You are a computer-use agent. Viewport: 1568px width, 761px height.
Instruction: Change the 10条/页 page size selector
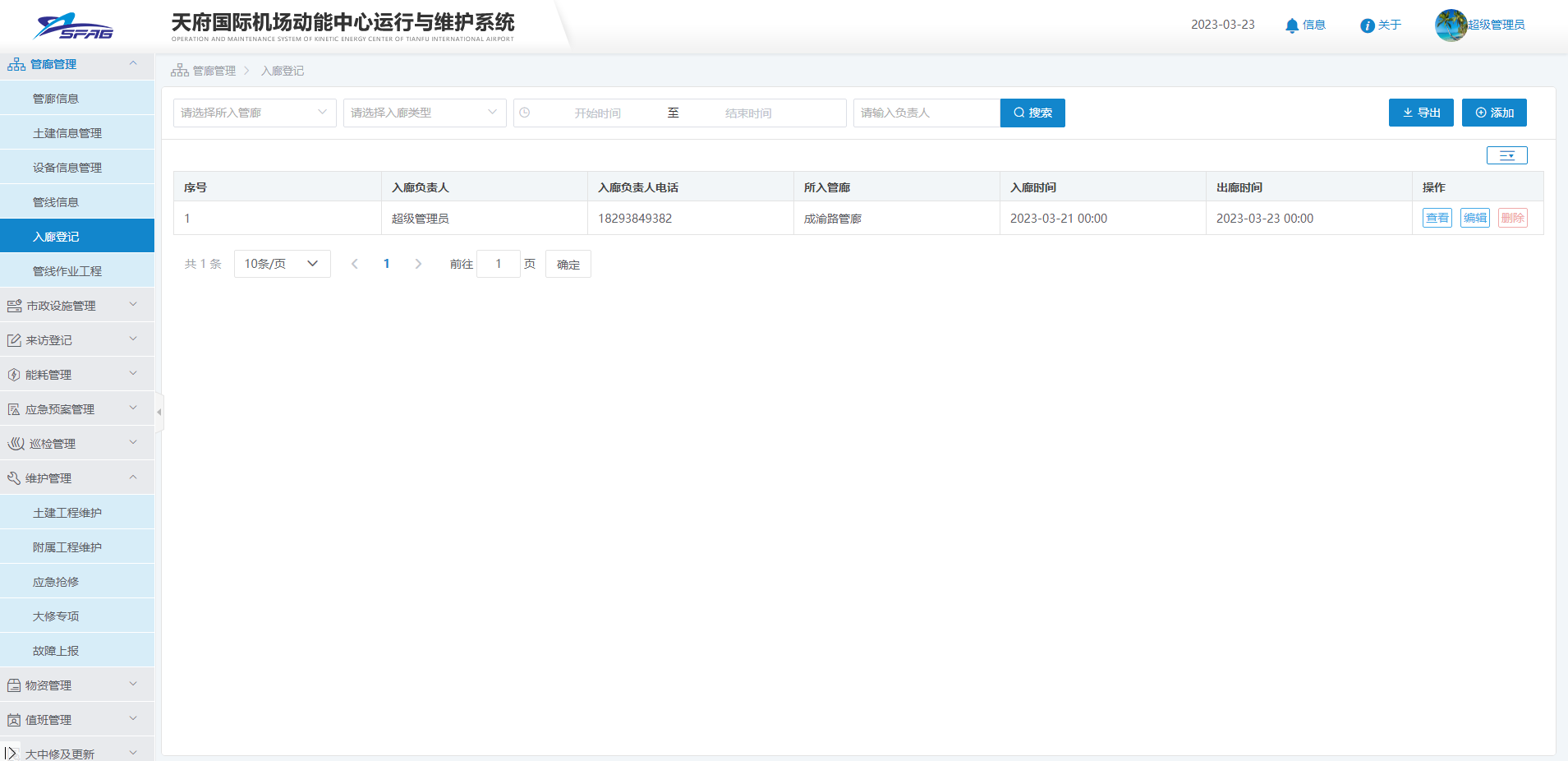point(282,264)
